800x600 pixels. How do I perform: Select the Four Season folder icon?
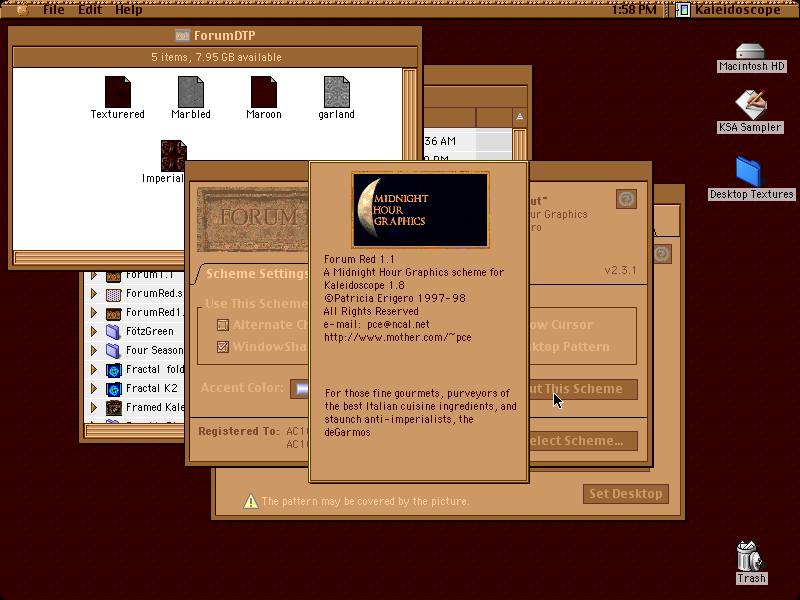pos(113,351)
